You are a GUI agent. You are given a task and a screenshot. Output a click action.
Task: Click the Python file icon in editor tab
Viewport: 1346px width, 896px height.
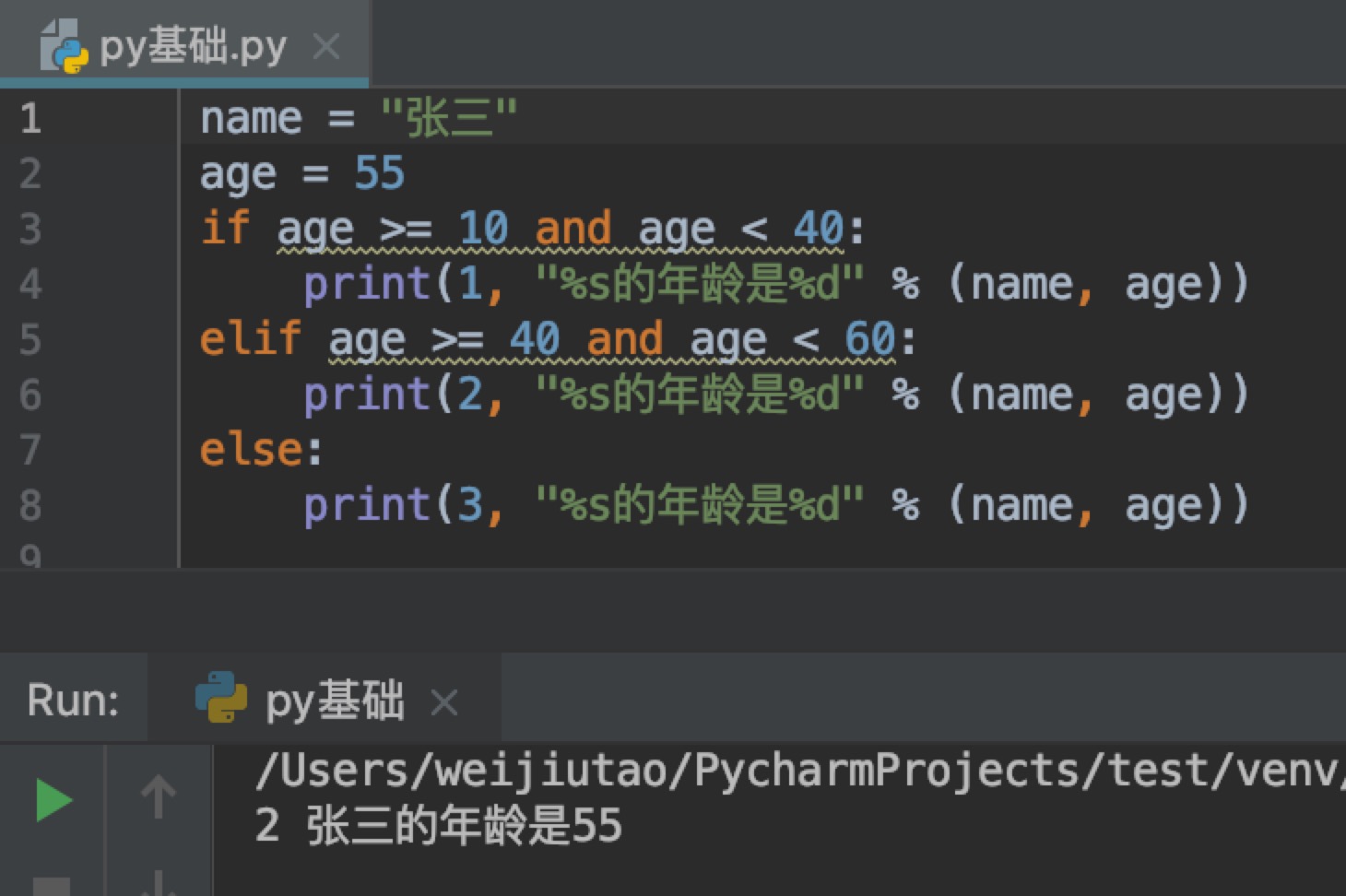coord(64,45)
